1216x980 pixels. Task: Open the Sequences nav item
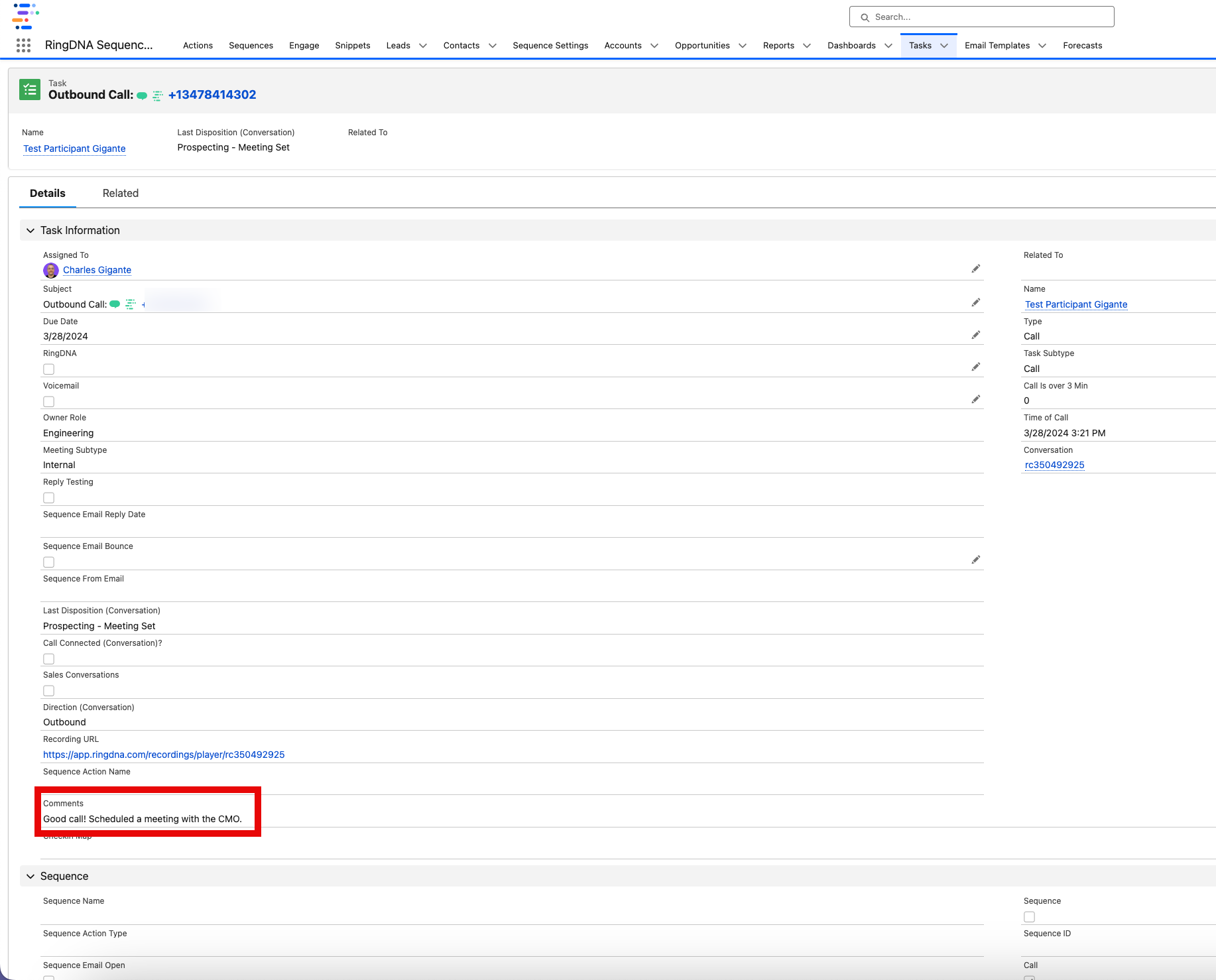click(x=251, y=46)
